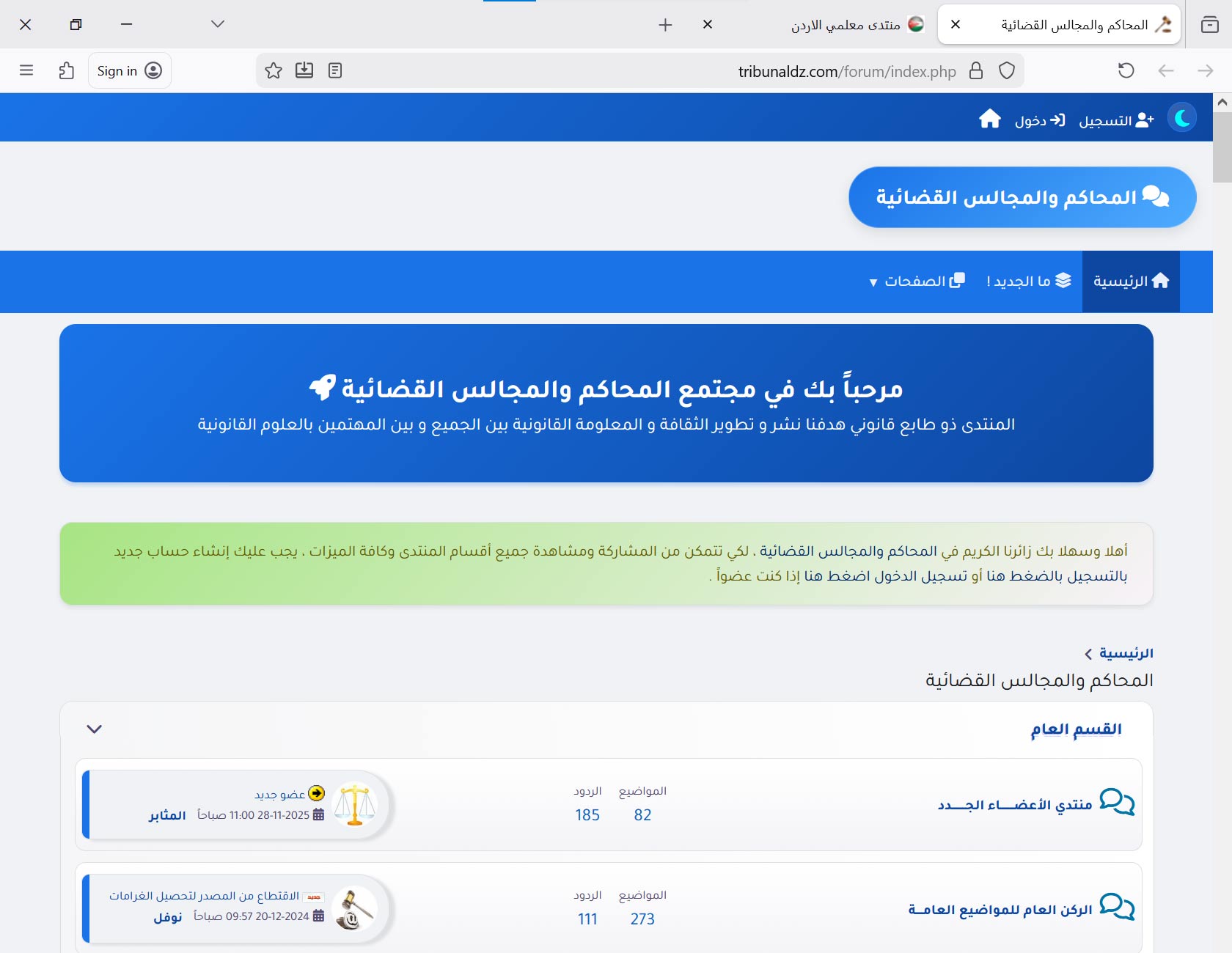Screen dimensions: 1232x953
Task: Open forum منتدى الأعضاء الجدد
Action: pos(1015,805)
